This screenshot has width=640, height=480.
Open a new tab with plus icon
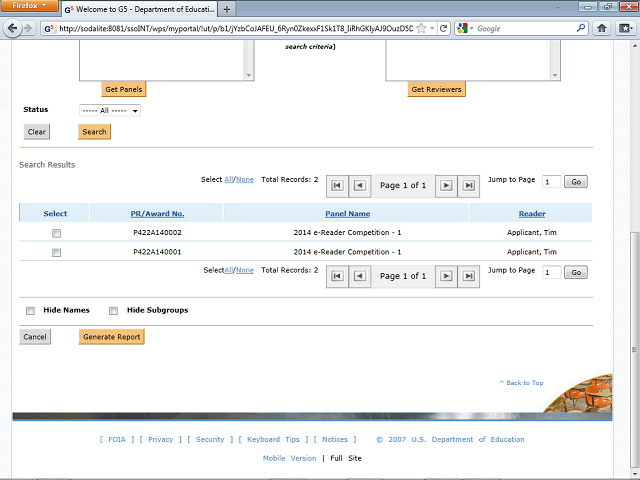(227, 9)
